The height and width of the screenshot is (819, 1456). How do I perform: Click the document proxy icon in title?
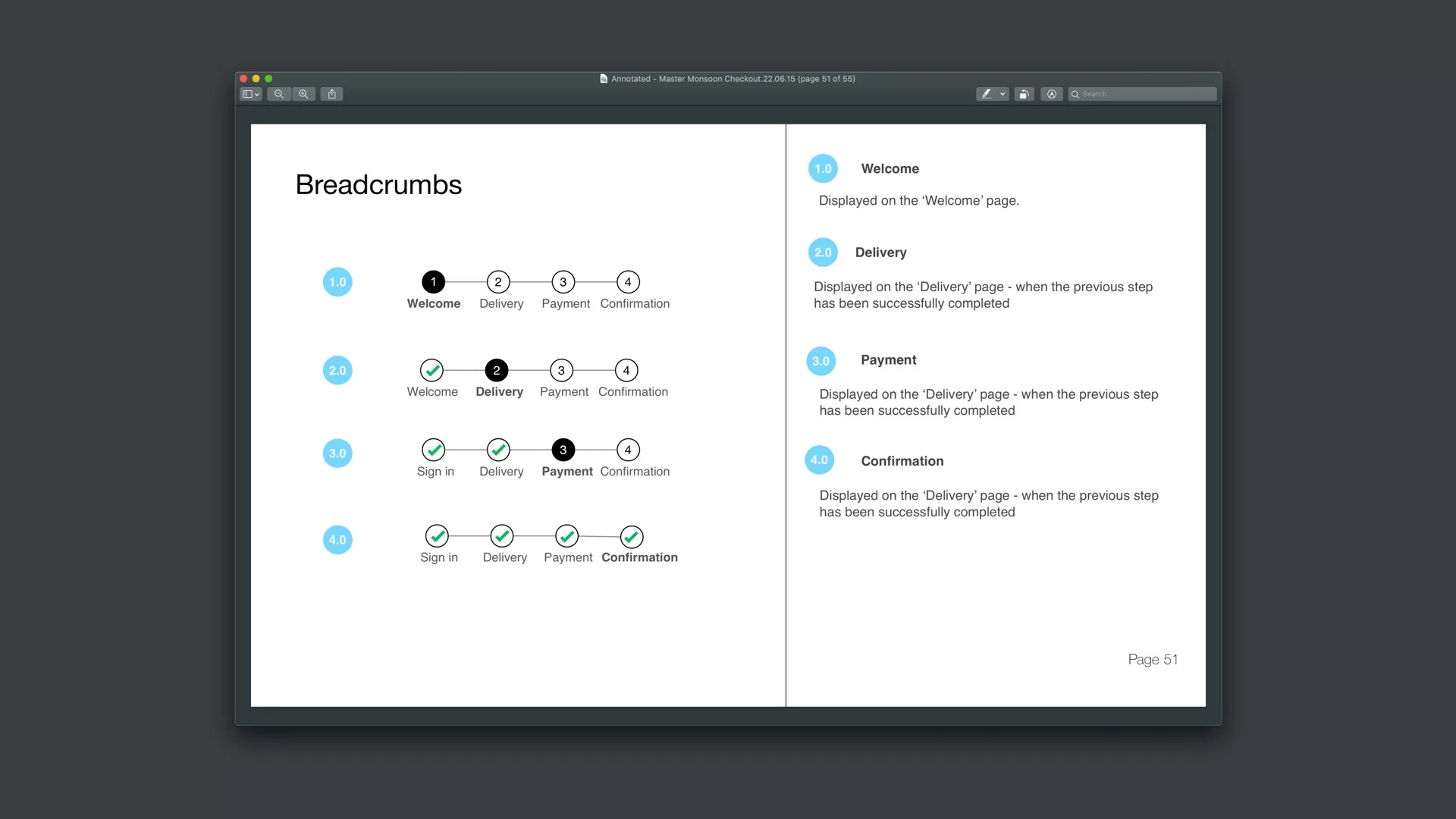[604, 79]
